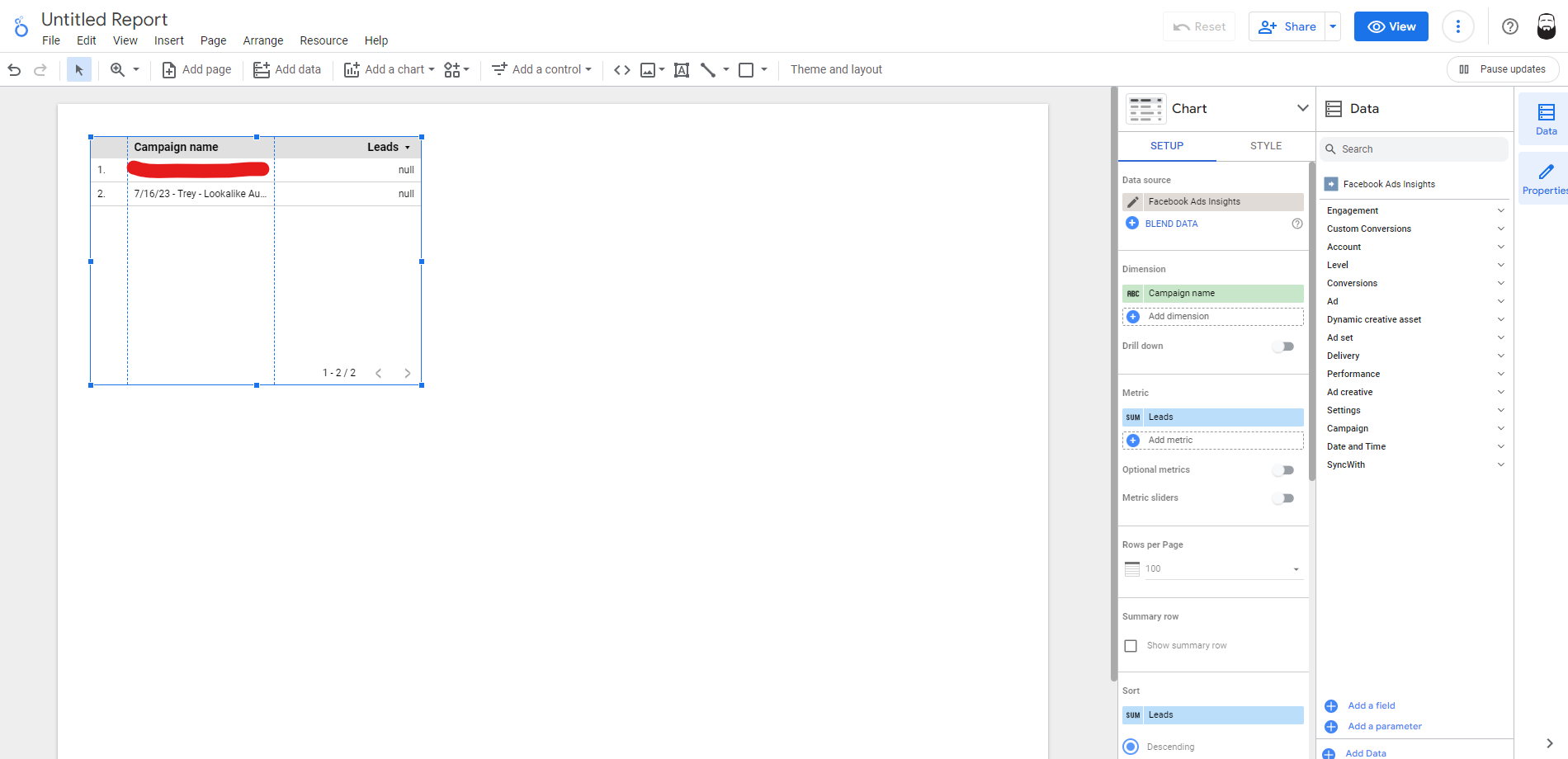This screenshot has width=1568, height=759.
Task: Open the help question mark icon
Action: pyautogui.click(x=1509, y=26)
